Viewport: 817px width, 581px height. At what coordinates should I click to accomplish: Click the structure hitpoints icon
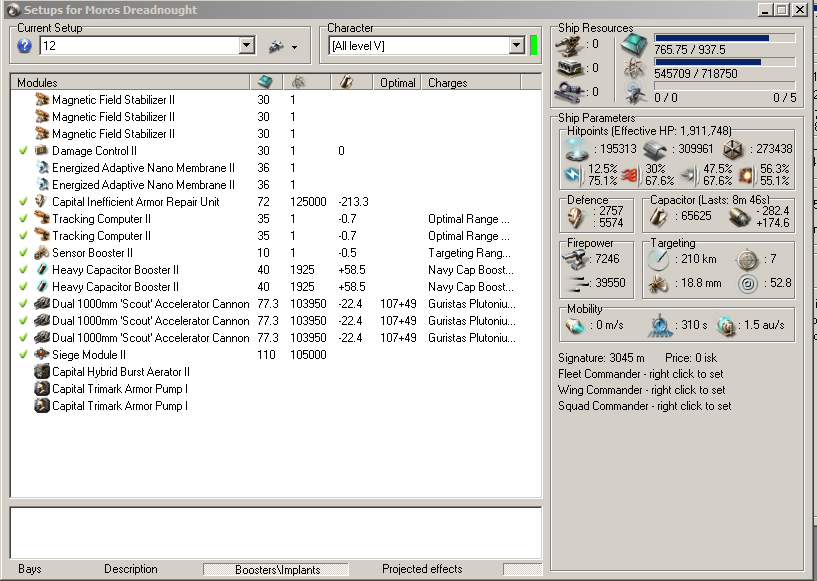(x=733, y=150)
